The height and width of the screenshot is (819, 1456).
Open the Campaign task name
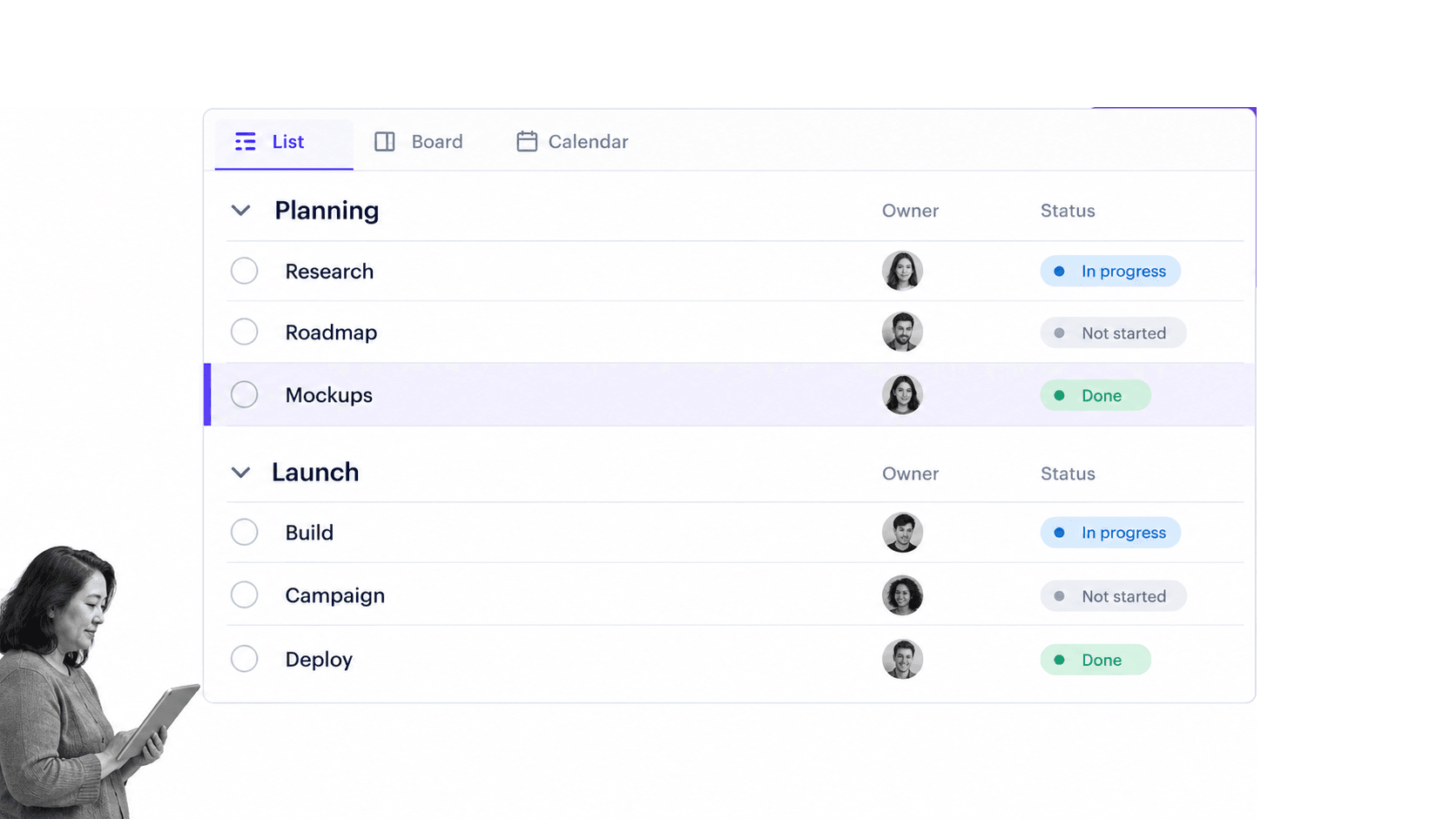point(334,595)
